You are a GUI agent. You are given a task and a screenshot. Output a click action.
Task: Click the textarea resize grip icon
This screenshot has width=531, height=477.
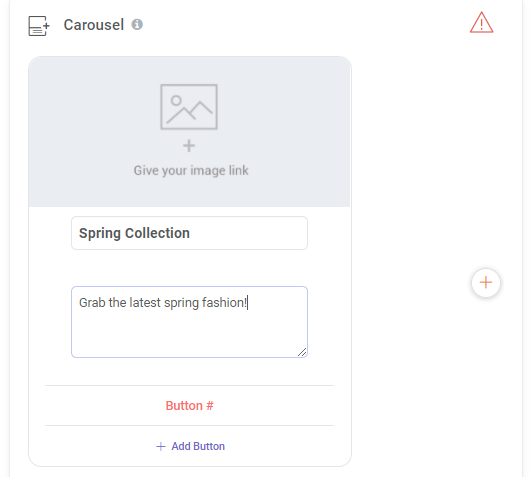(x=302, y=352)
